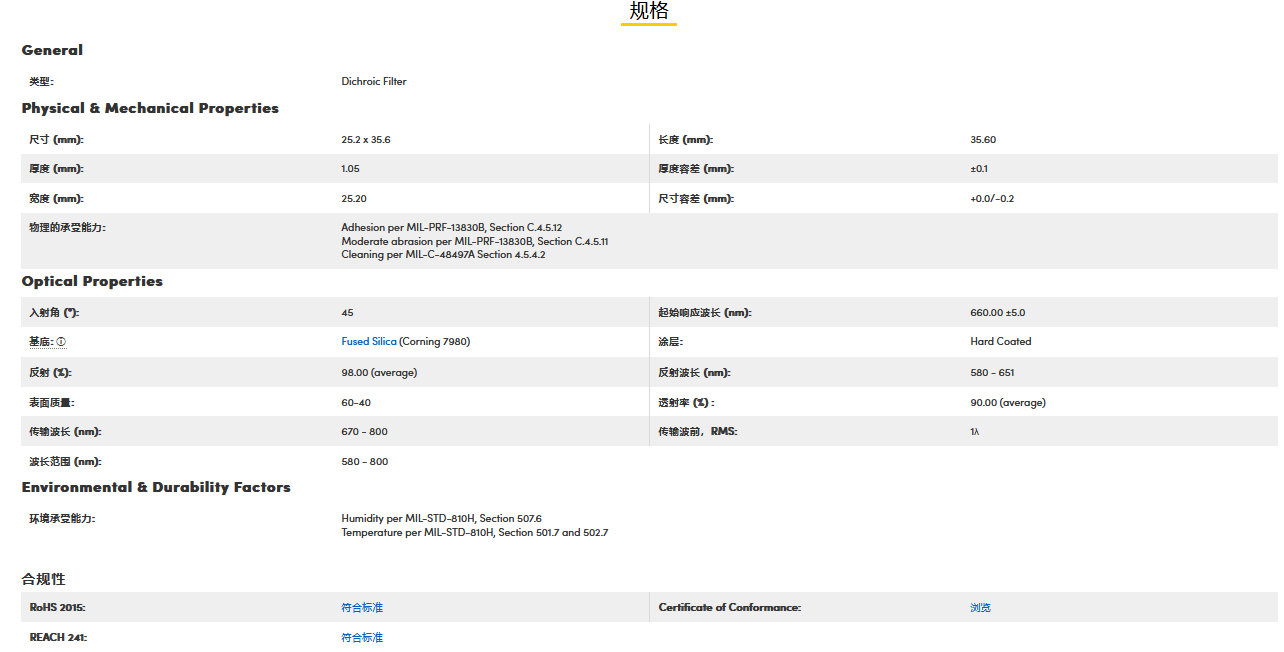1284x652 pixels.
Task: Click the 表面质量 label
Action: (52, 403)
